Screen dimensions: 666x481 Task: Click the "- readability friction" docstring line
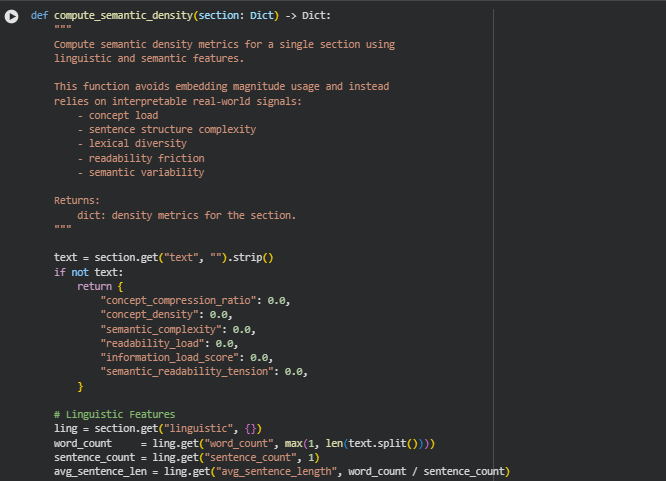[140, 158]
